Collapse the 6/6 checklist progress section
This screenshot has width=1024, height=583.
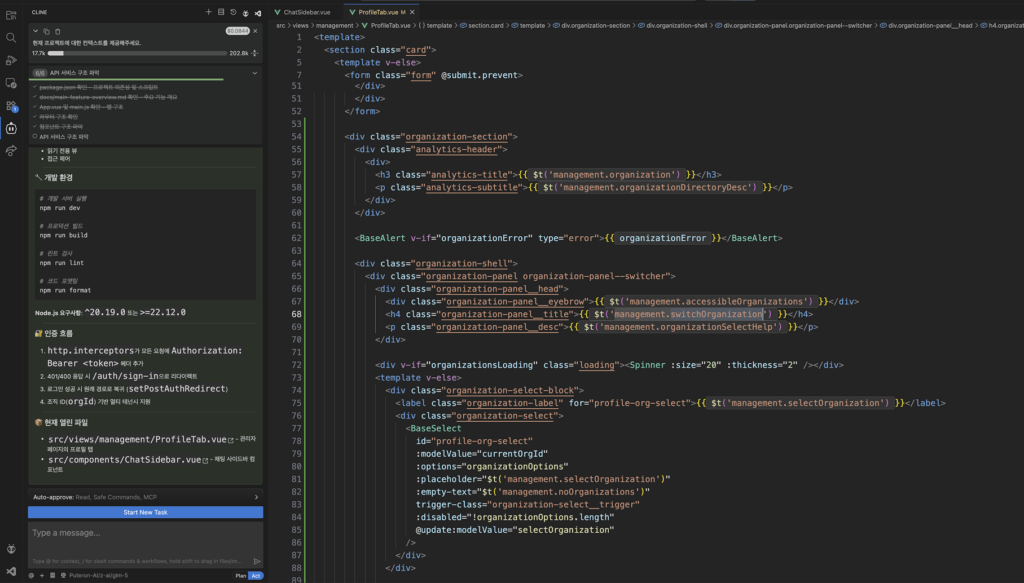tap(255, 73)
